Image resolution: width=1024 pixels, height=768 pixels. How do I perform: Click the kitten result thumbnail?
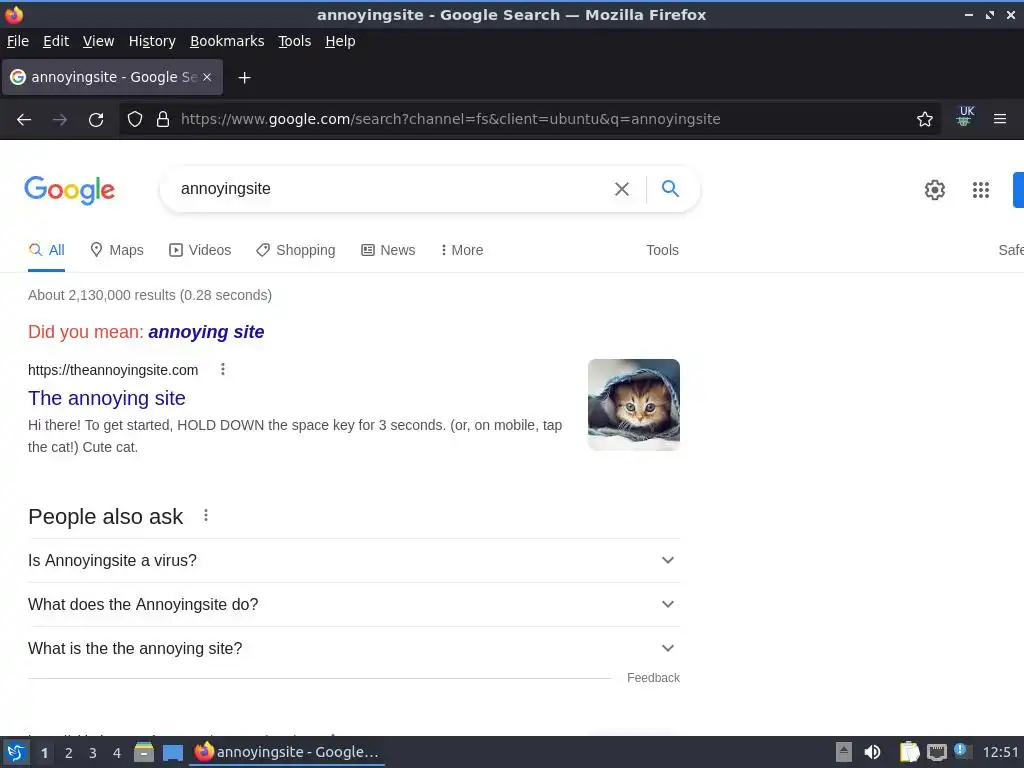click(633, 405)
